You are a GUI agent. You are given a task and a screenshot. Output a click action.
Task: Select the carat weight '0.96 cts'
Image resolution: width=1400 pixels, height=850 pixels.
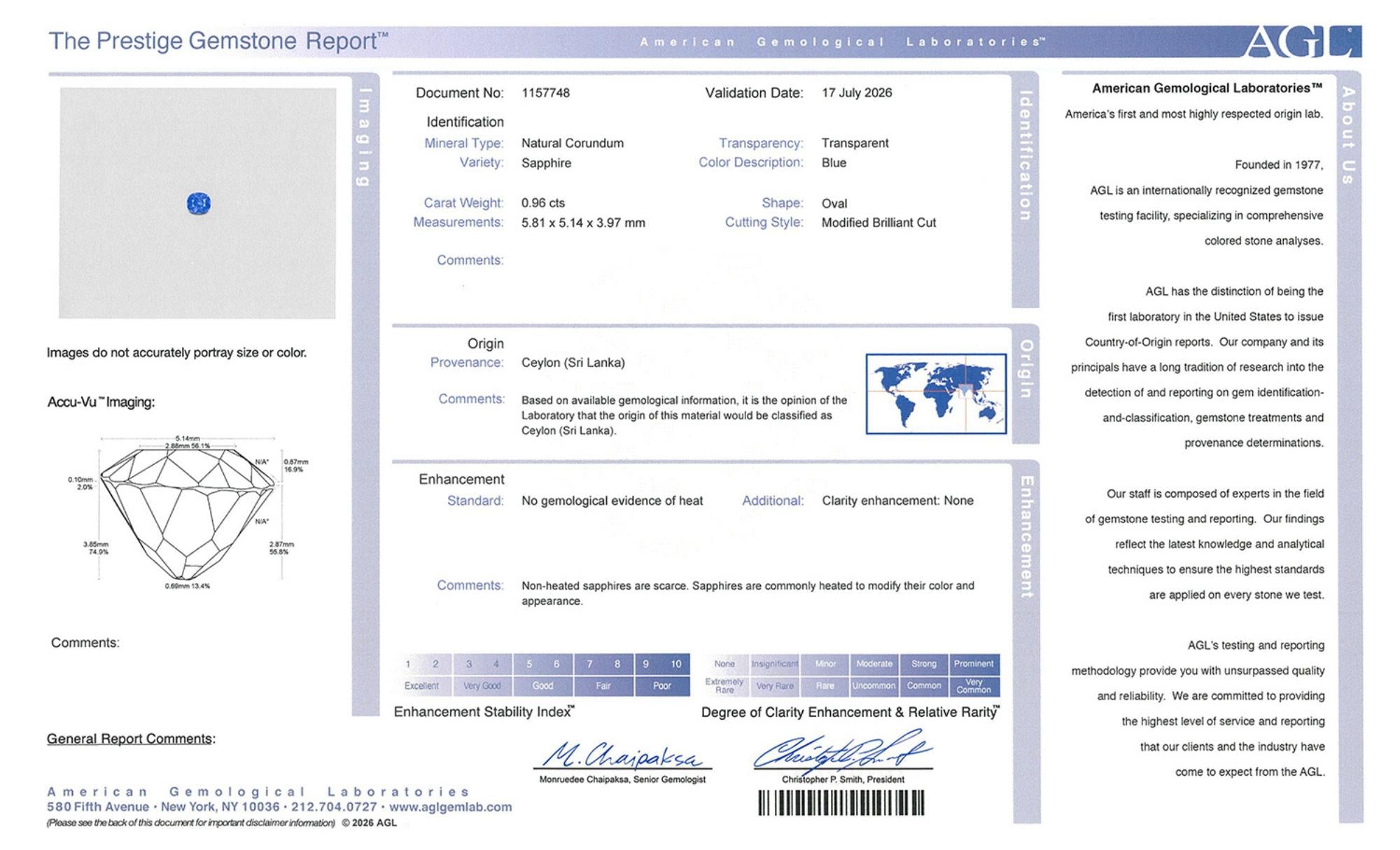point(543,203)
